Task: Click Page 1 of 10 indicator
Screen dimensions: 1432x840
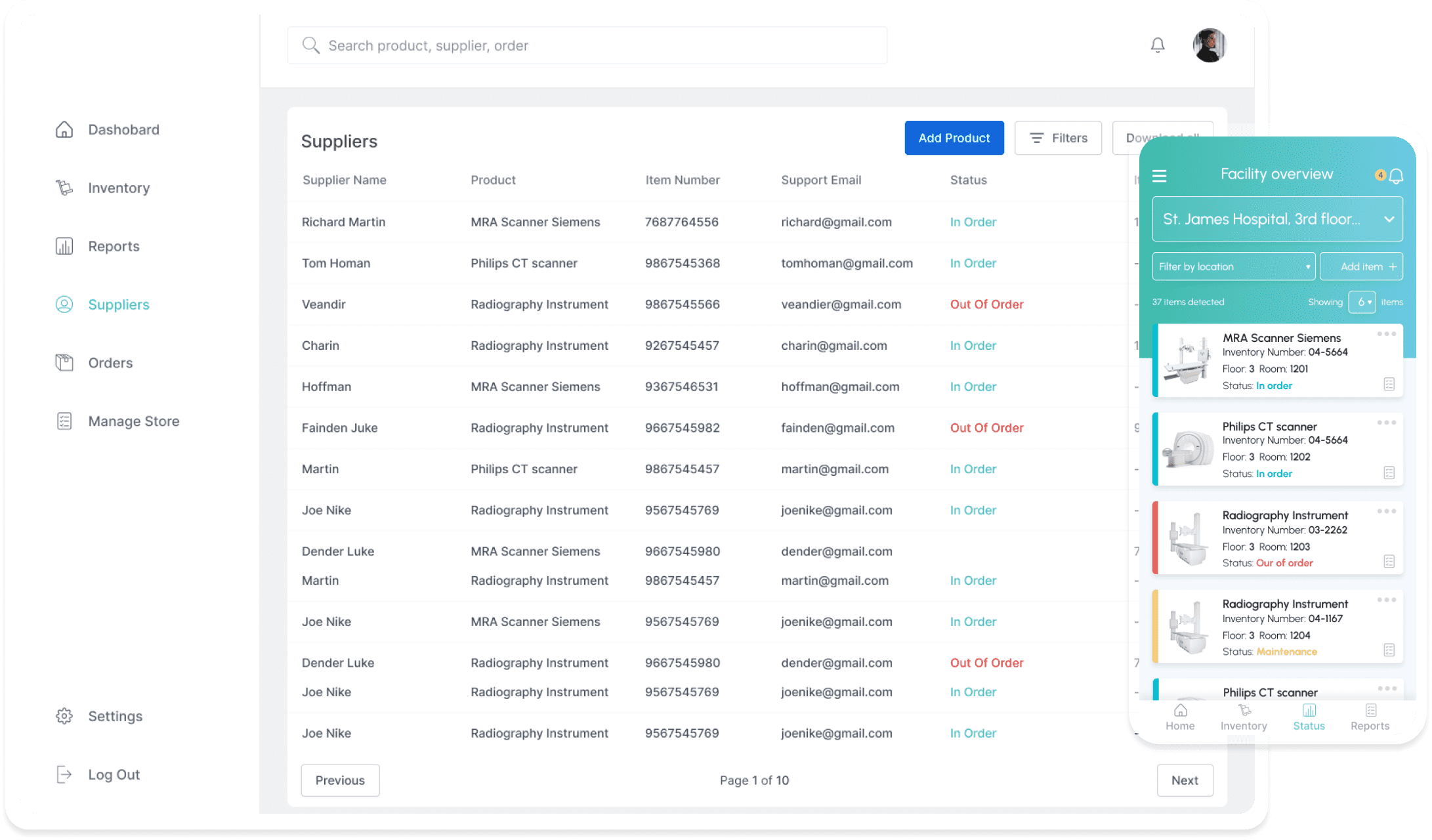Action: pos(754,780)
